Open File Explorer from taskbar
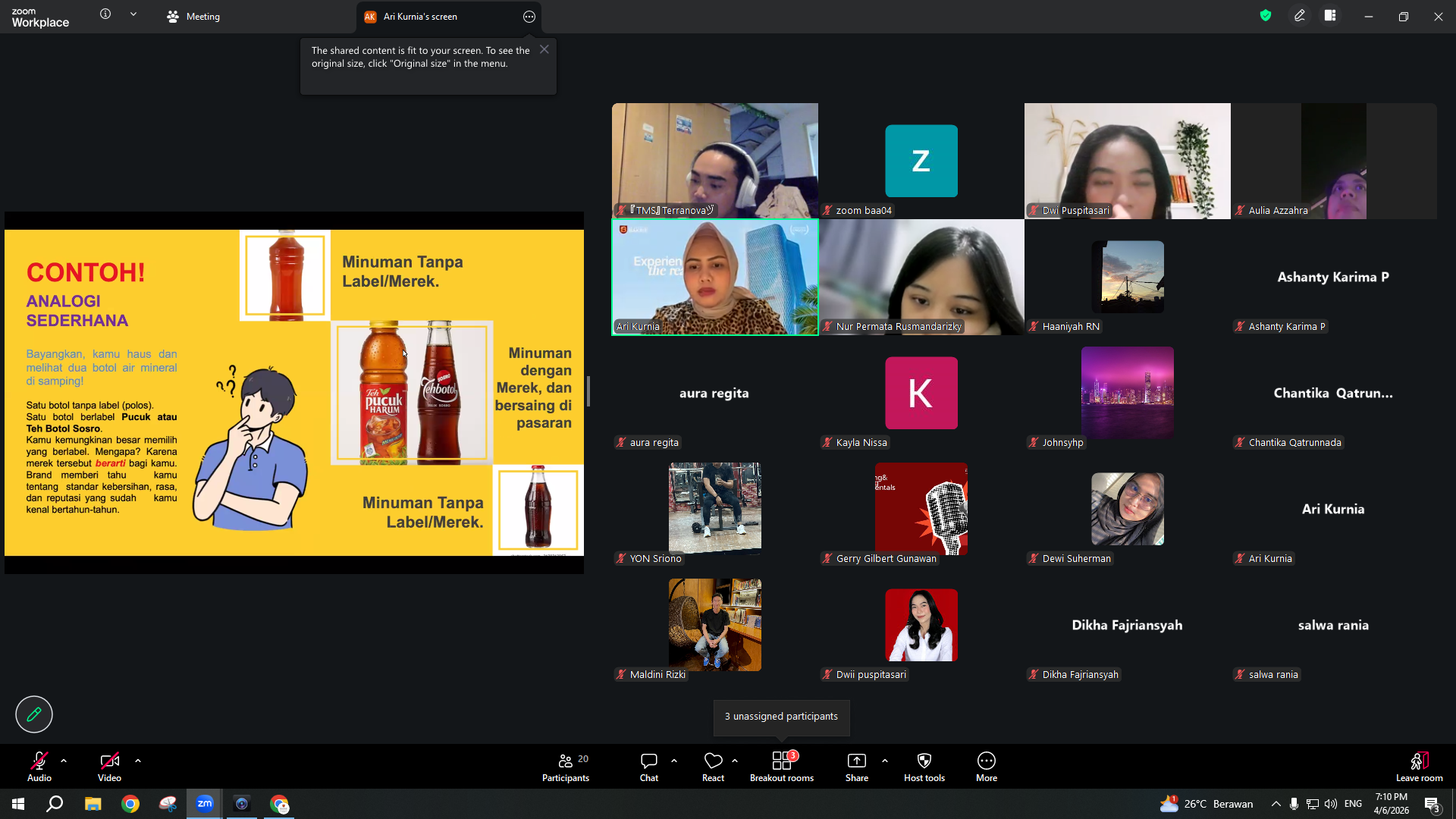1456x819 pixels. (93, 804)
